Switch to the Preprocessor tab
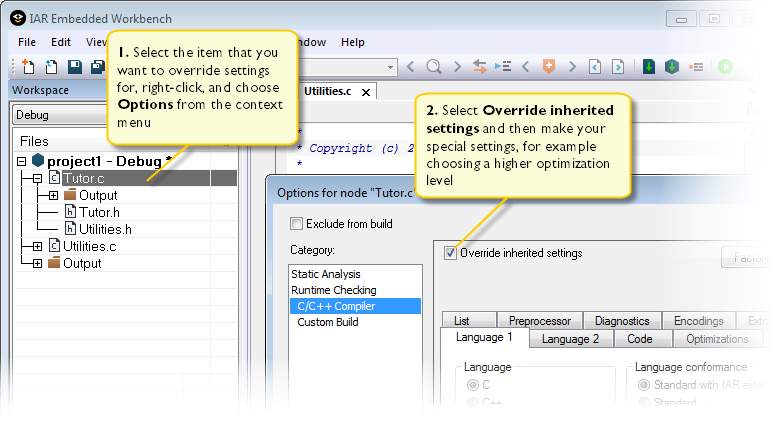This screenshot has height=421, width=773. point(540,321)
